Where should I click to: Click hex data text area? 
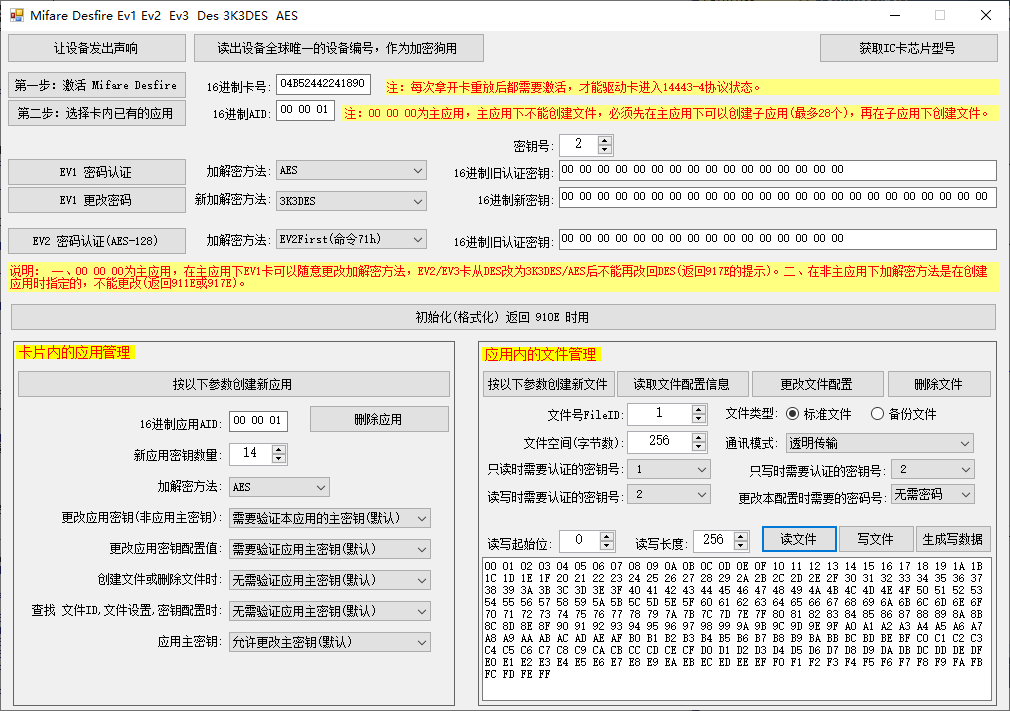tap(736, 629)
